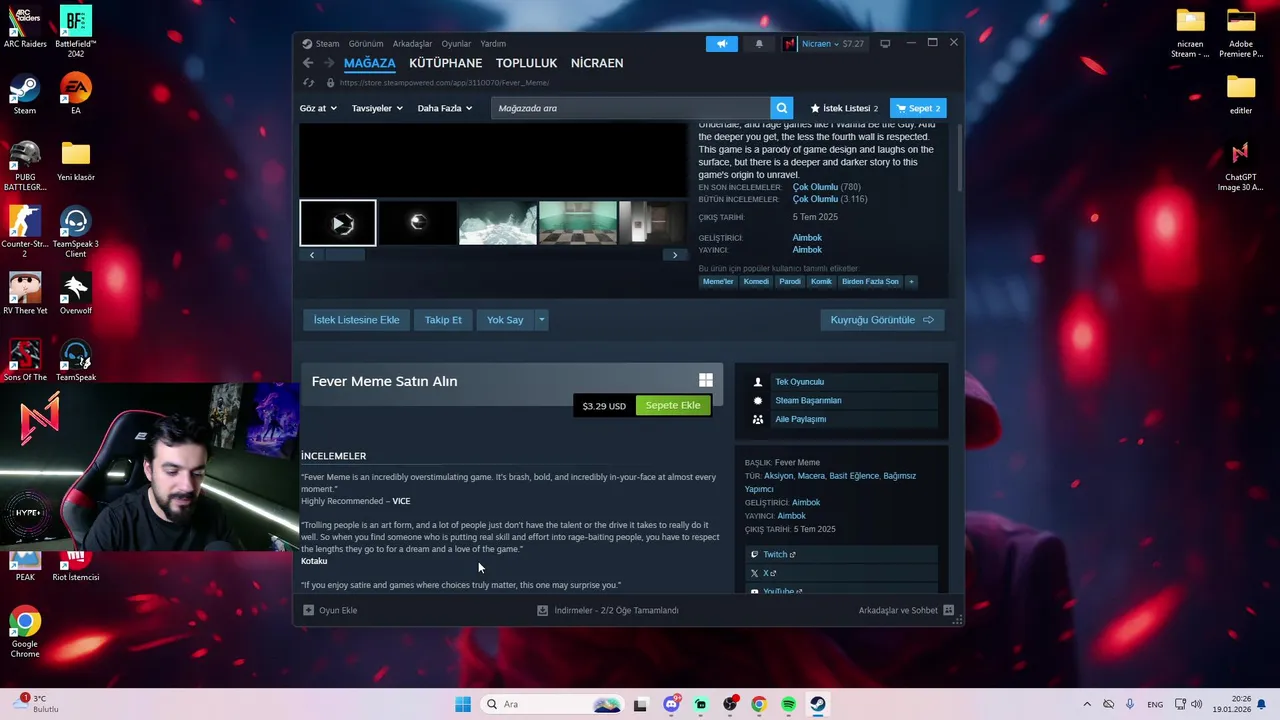Select the video trailer thumbnail

[338, 223]
